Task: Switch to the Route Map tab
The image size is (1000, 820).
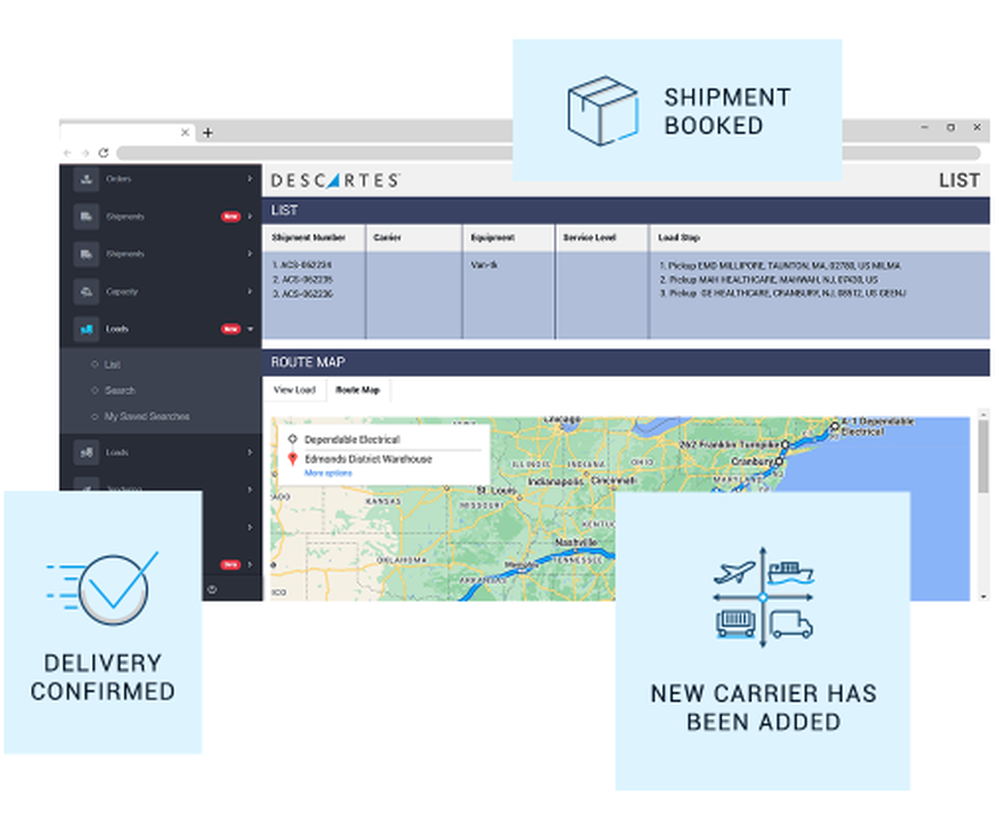Action: (357, 390)
